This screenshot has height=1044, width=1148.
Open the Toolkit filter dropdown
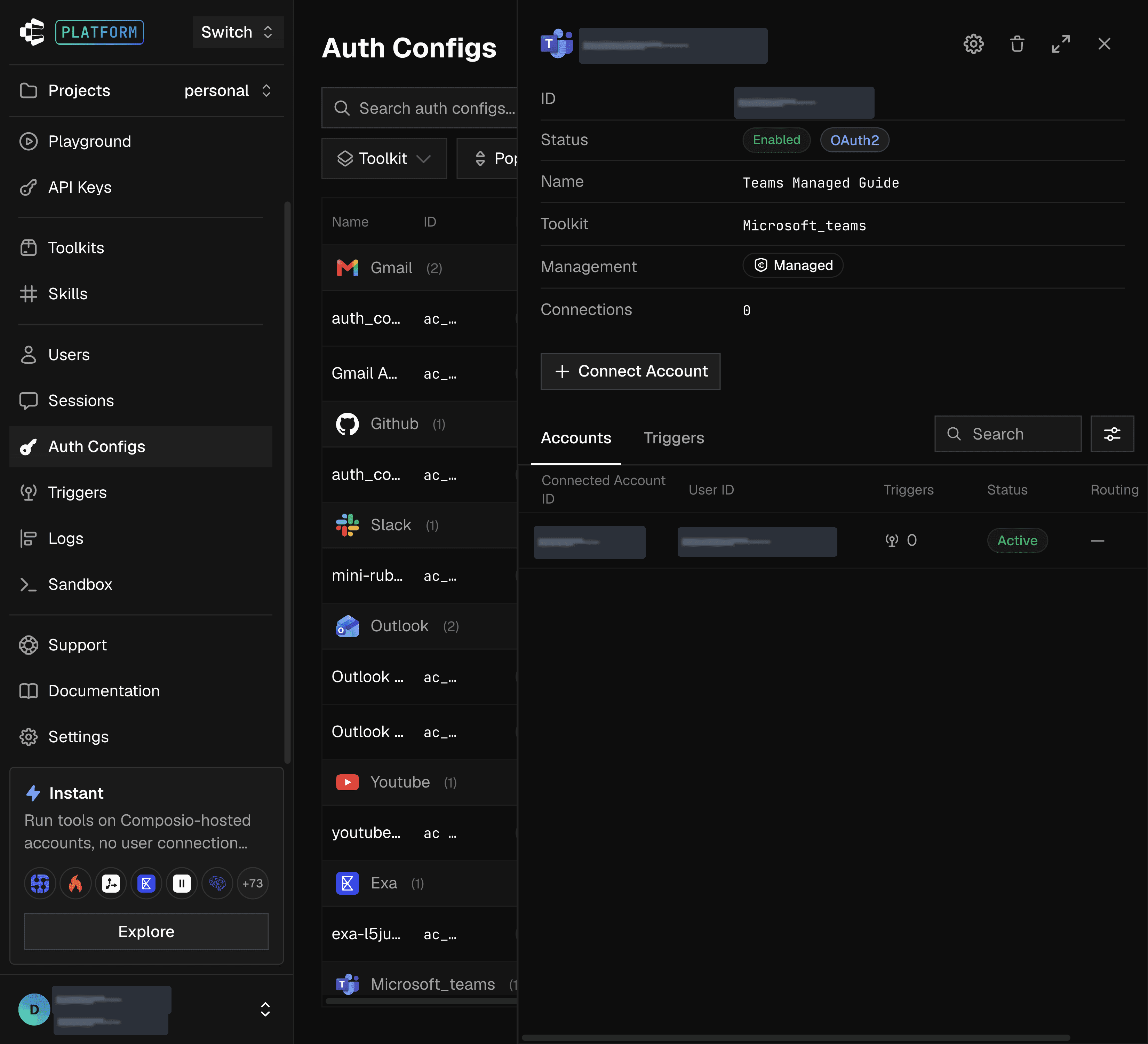click(x=384, y=158)
